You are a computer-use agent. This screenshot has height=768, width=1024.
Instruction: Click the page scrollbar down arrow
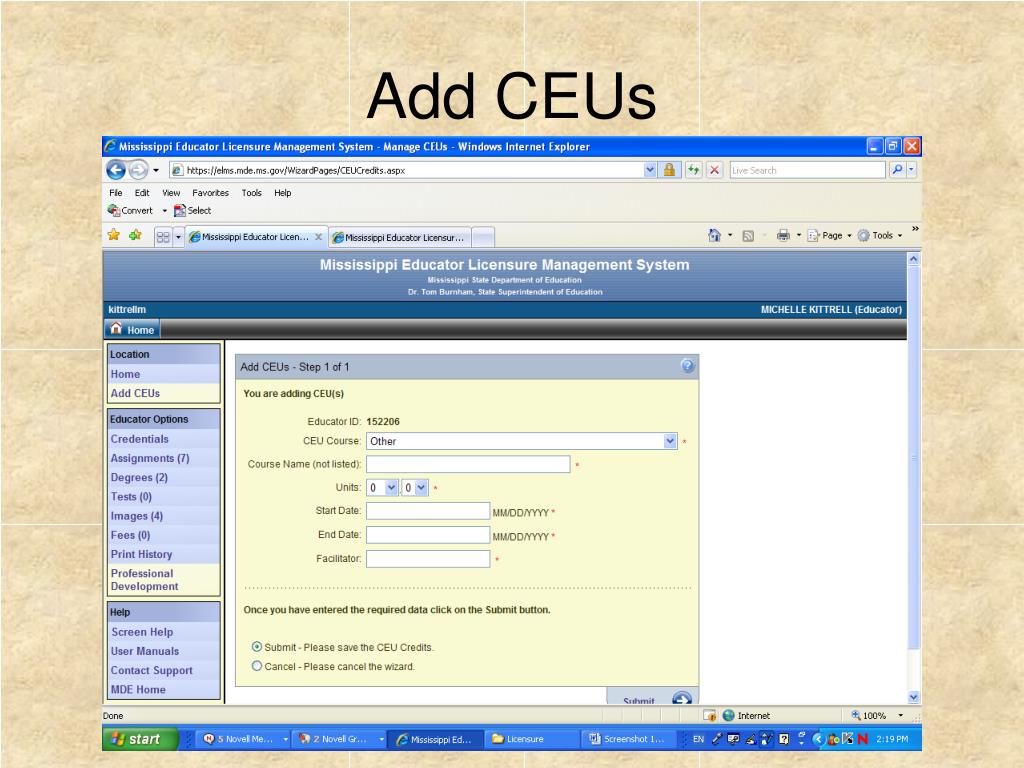pos(914,697)
